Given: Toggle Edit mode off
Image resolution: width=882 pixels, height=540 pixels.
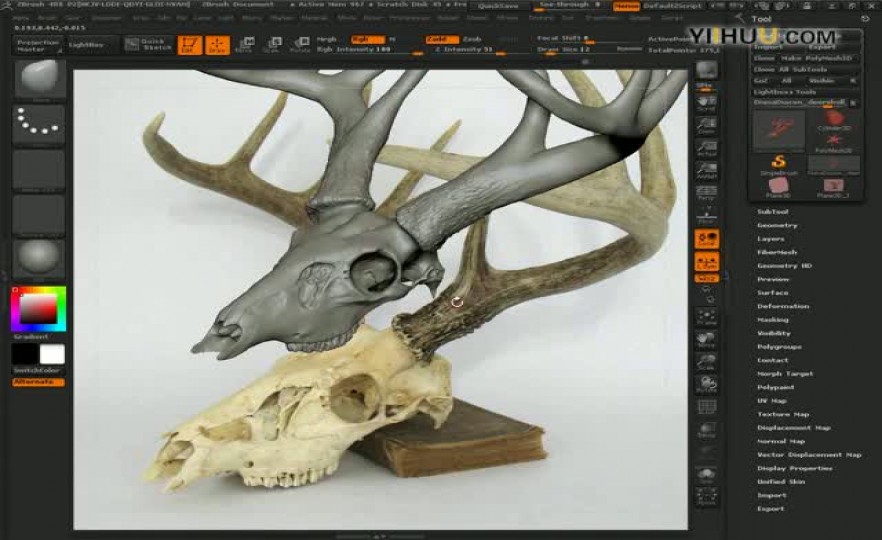Looking at the screenshot, I should tap(190, 45).
